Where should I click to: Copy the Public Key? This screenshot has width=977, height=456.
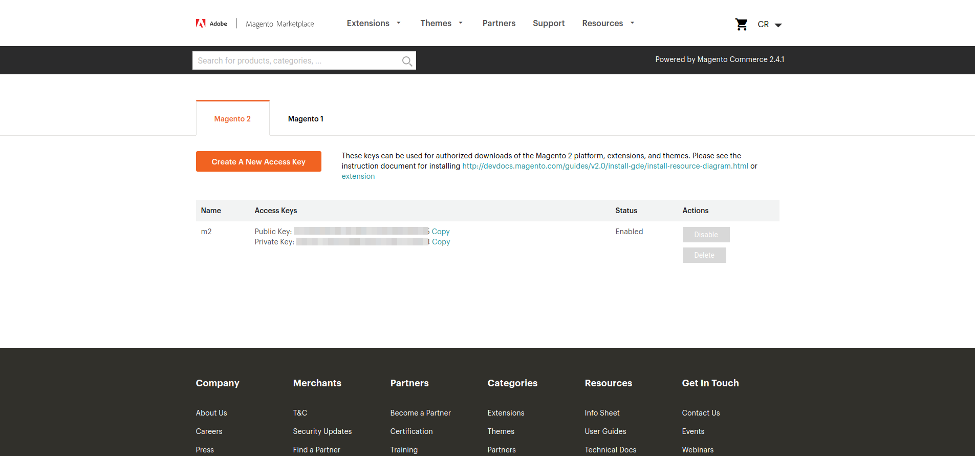[x=440, y=232]
